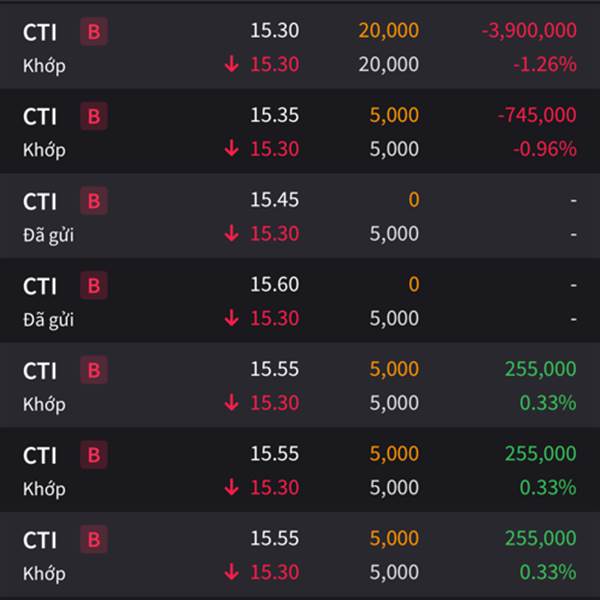Click the B buy badge on the 15.30 order

[94, 31]
